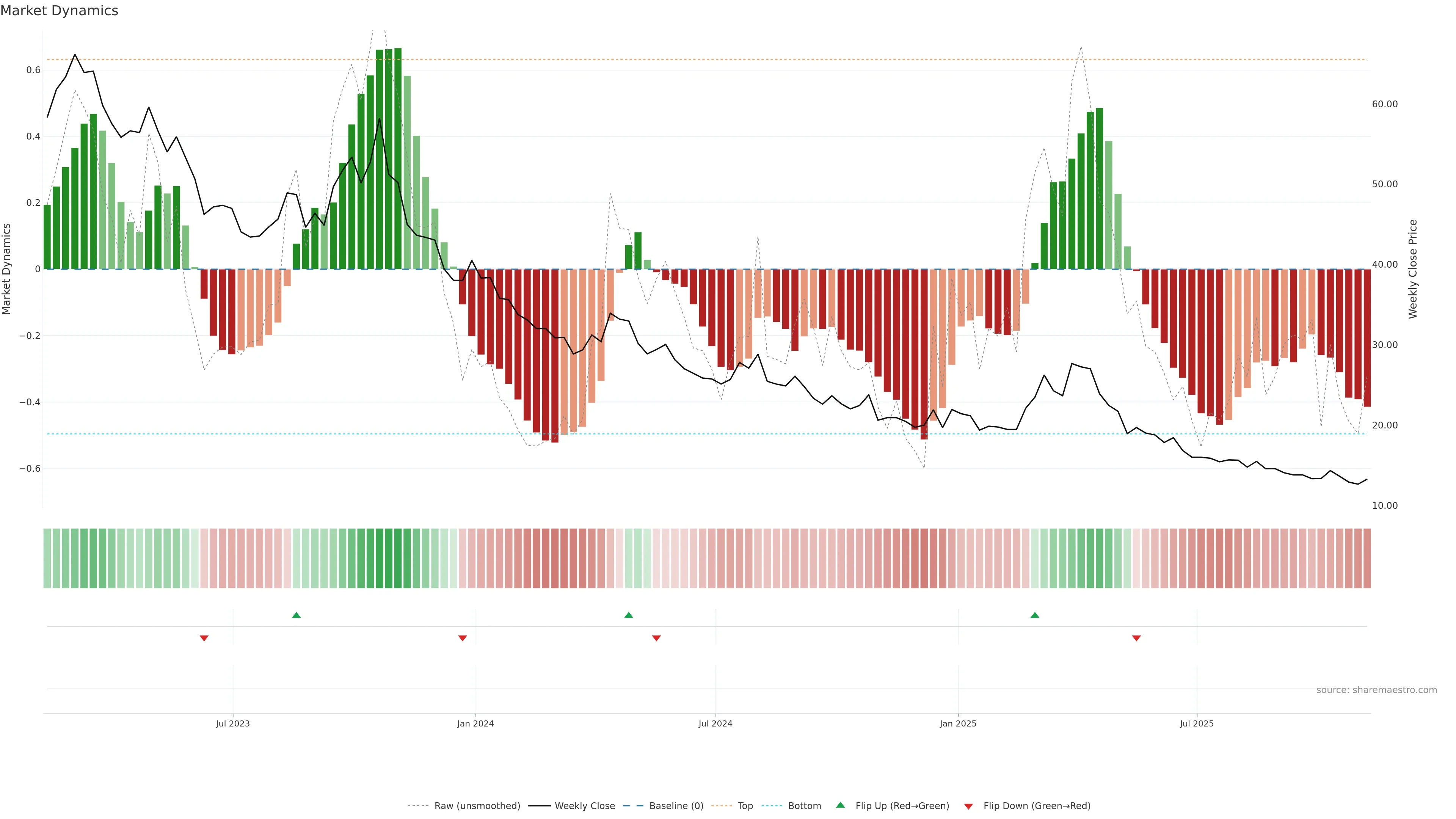The height and width of the screenshot is (819, 1456).
Task: Click the Jan 2024 x-axis label
Action: [x=475, y=723]
